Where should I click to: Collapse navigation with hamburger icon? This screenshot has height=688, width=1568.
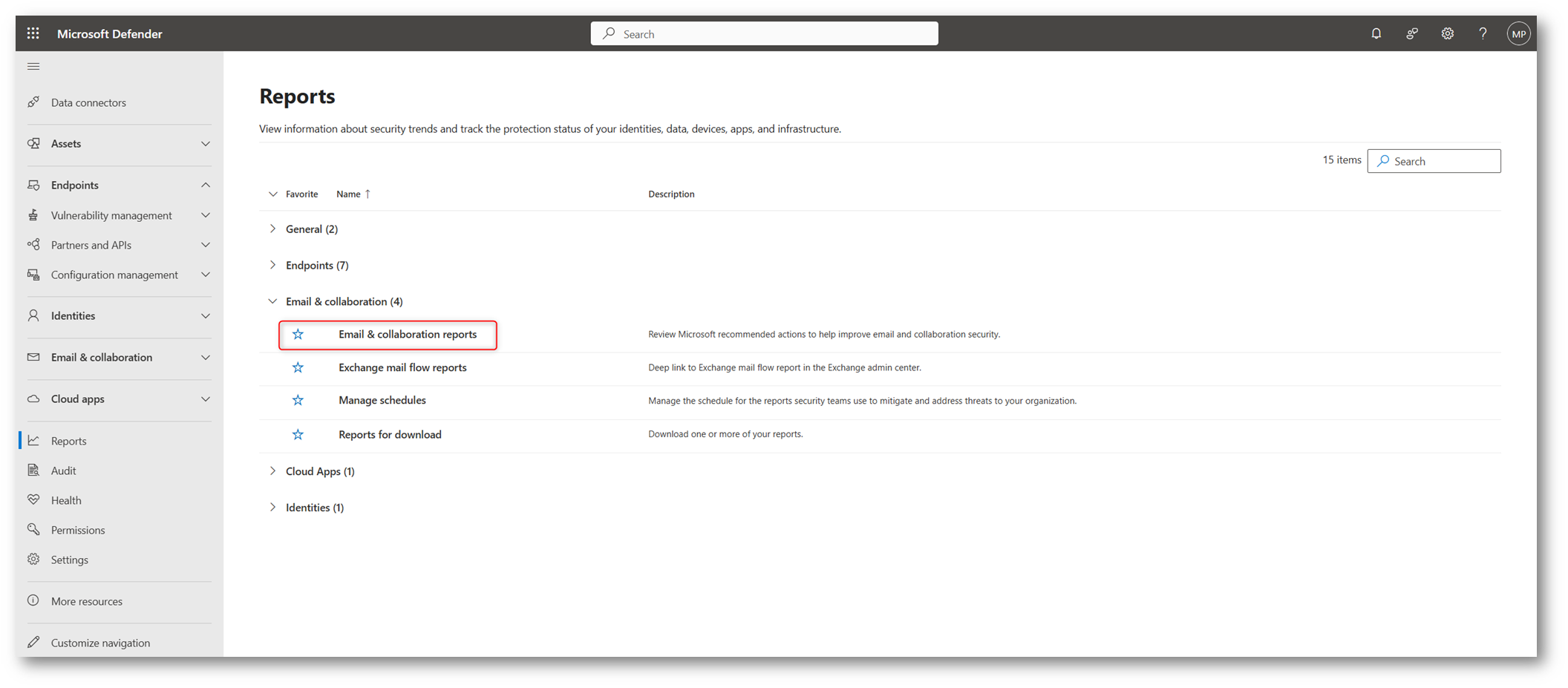[33, 67]
